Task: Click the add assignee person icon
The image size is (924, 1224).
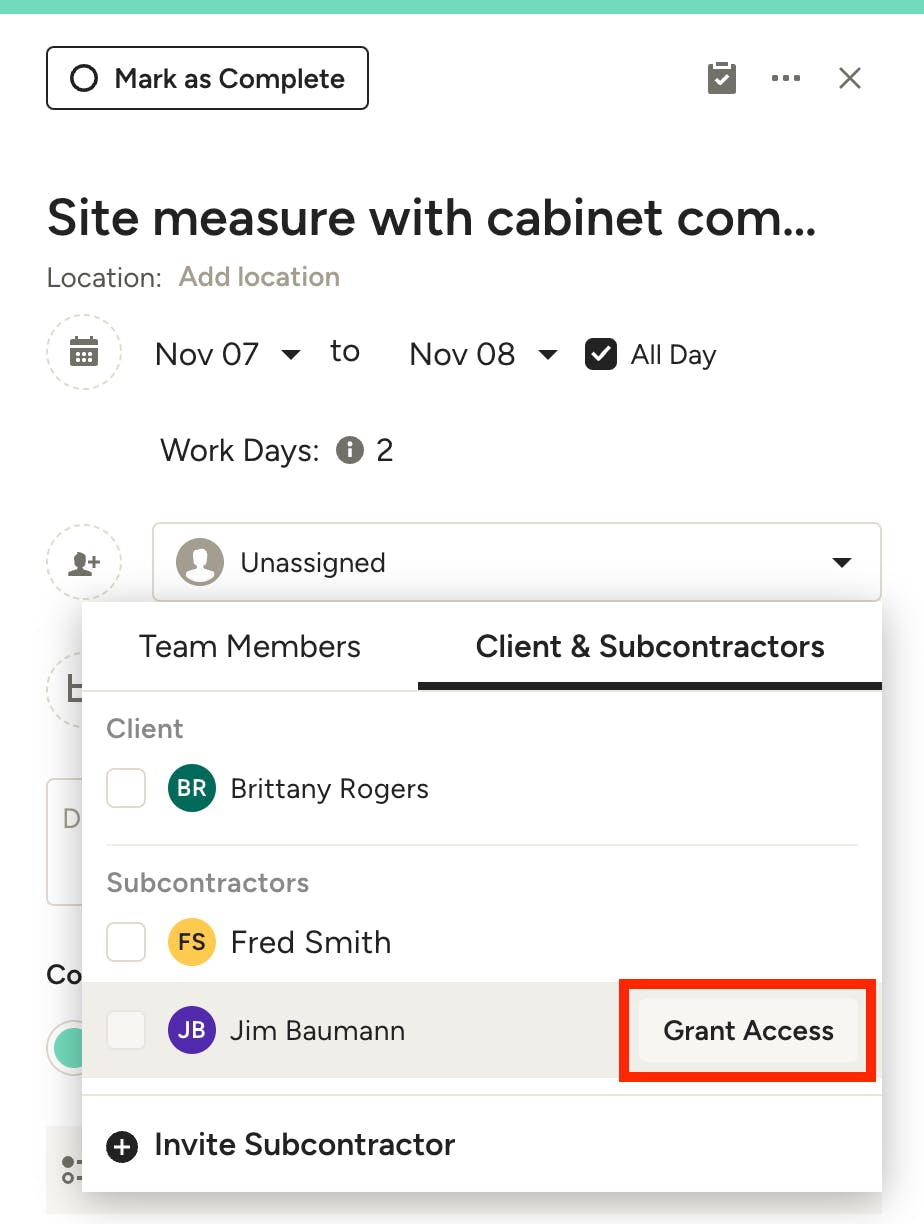Action: [84, 563]
